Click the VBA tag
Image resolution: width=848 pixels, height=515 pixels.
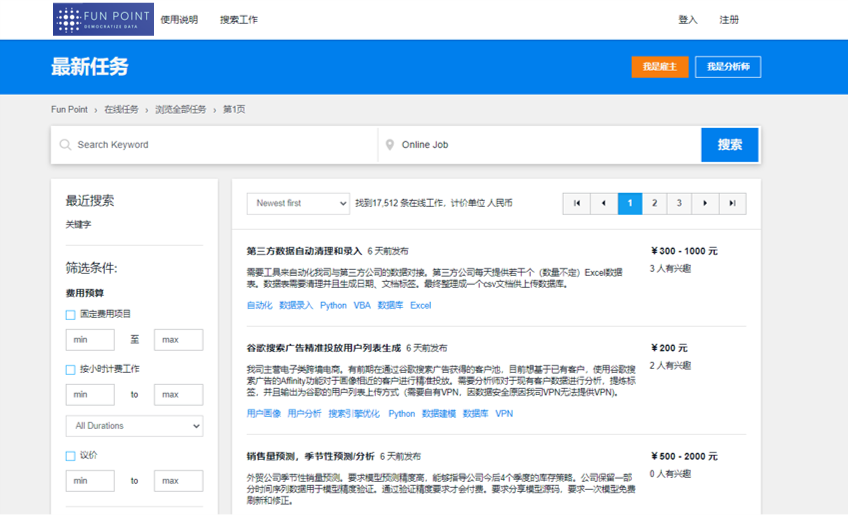tap(362, 305)
